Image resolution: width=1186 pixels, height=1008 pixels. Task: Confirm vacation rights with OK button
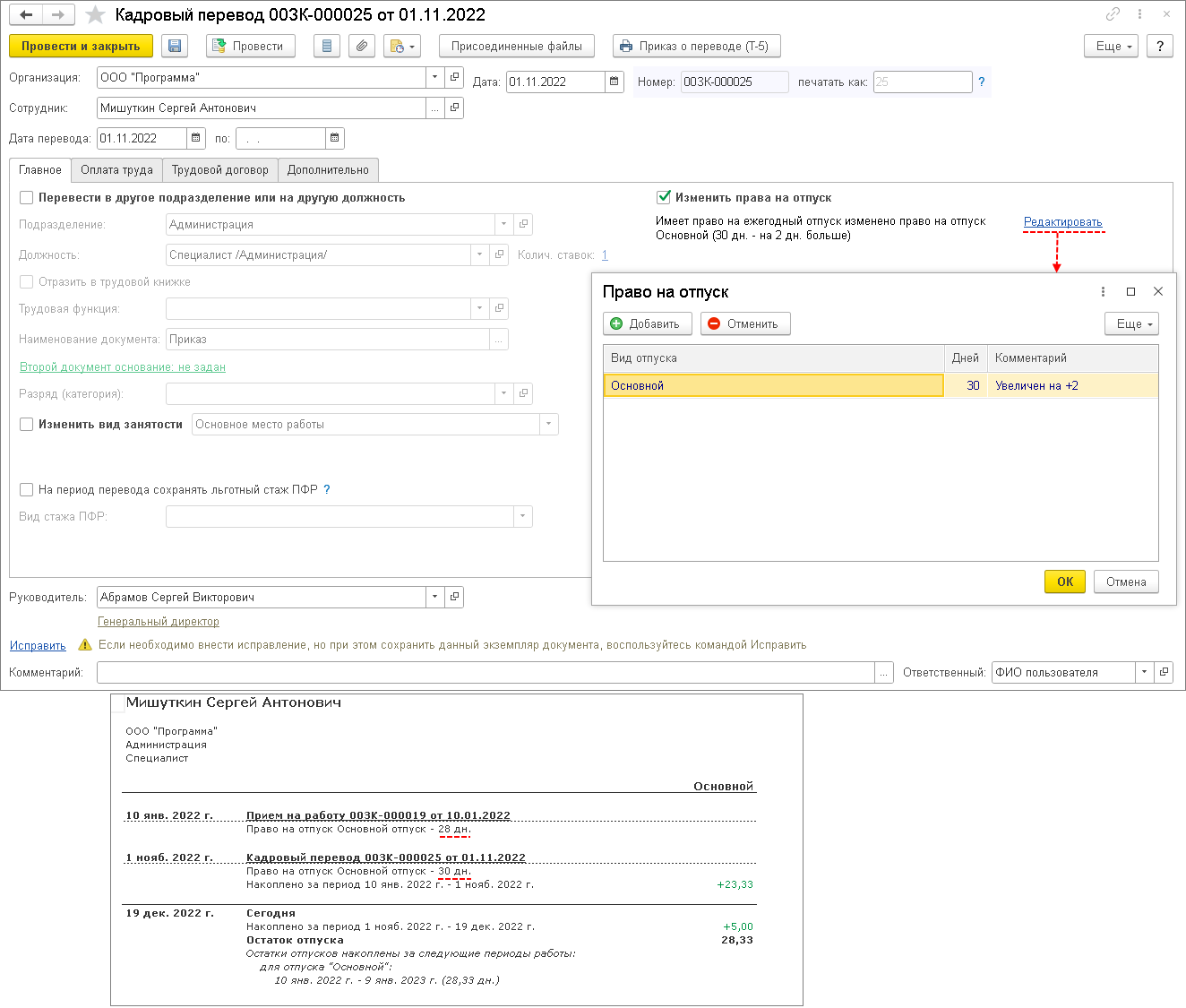pos(1065,582)
